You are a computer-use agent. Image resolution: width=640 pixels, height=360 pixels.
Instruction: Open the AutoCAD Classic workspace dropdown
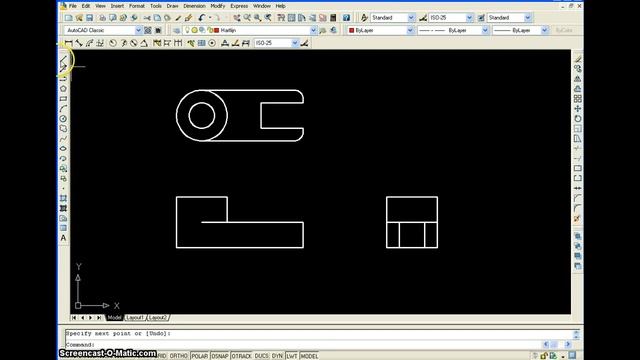pyautogui.click(x=138, y=30)
